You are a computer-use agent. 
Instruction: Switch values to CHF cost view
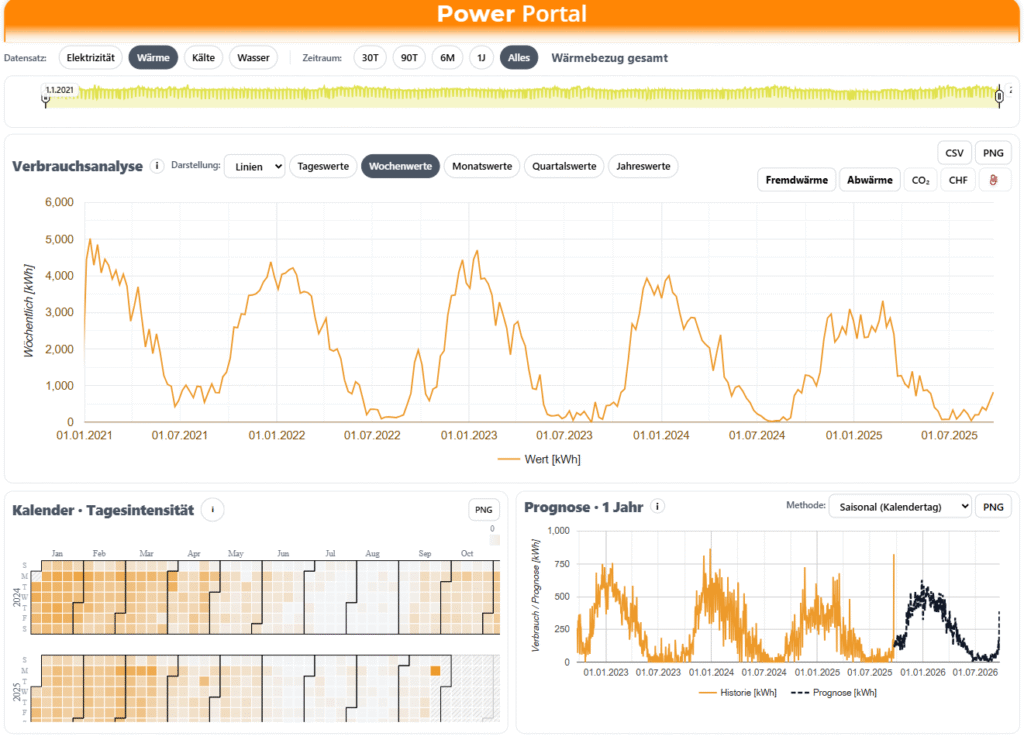coord(957,180)
